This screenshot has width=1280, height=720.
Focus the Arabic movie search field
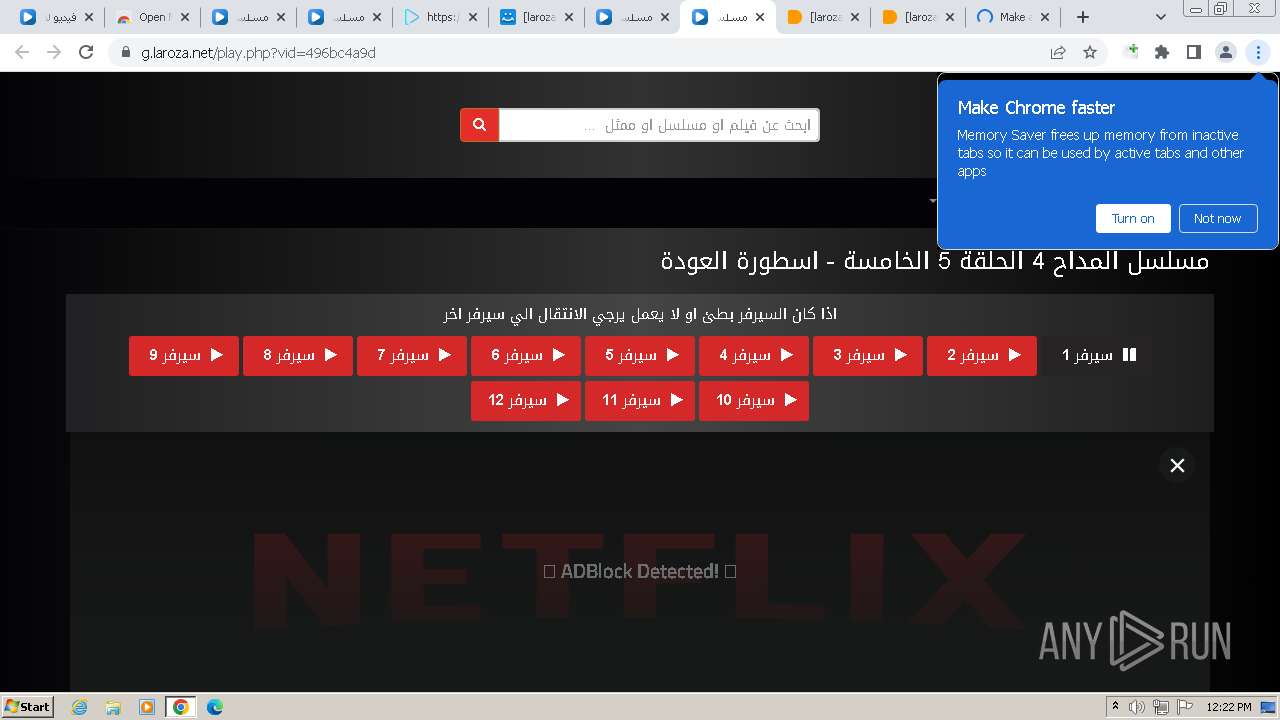[659, 125]
